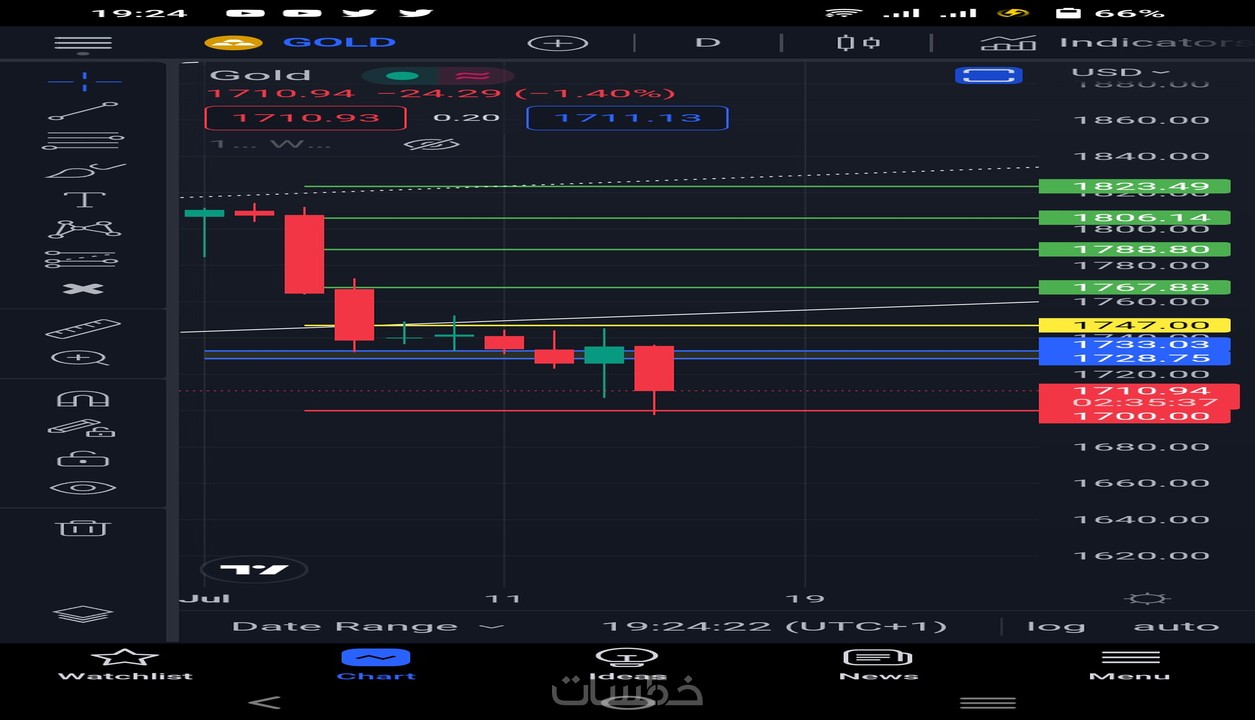Open the Object Tree panel

84,615
